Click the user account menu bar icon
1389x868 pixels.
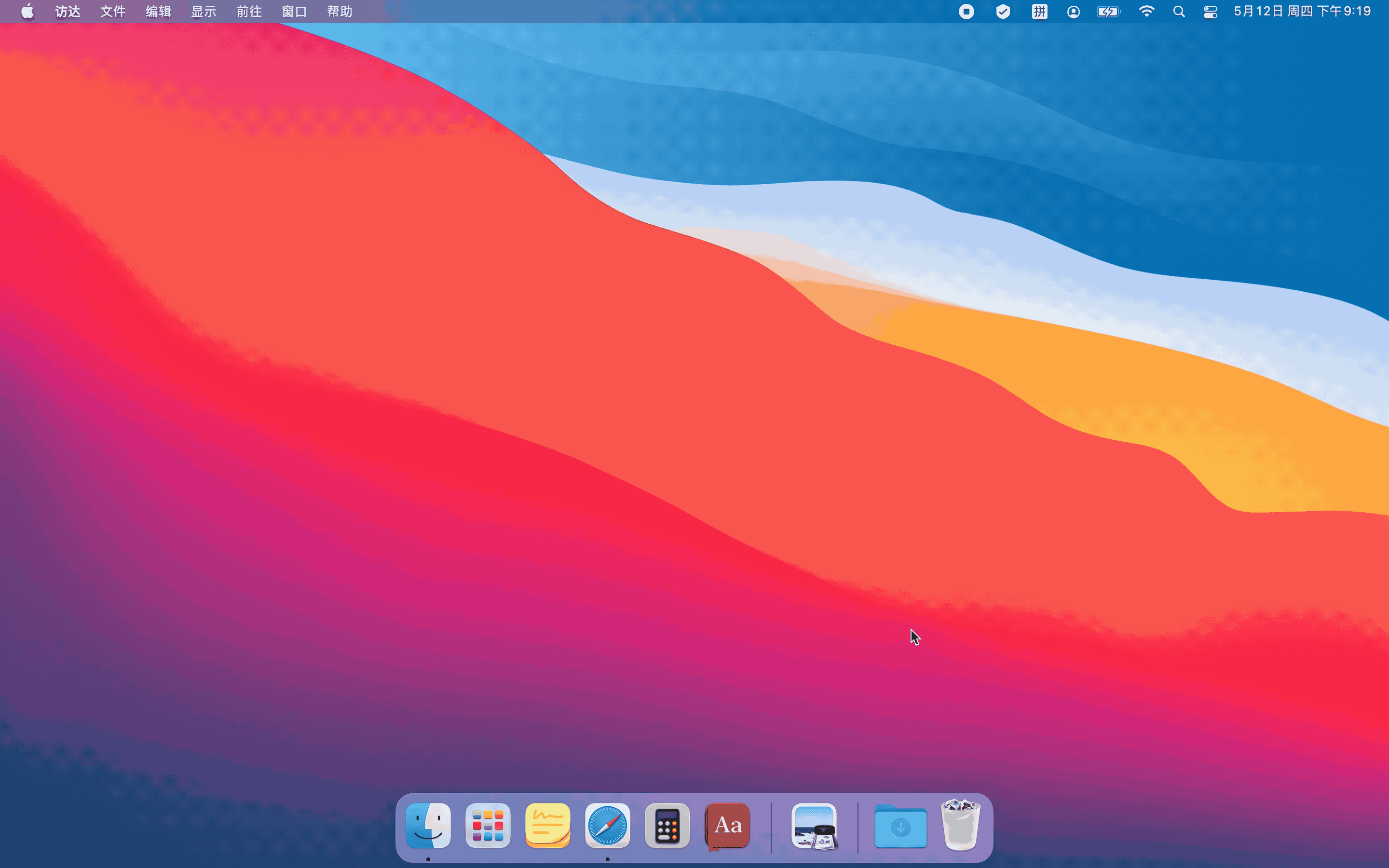tap(1073, 12)
